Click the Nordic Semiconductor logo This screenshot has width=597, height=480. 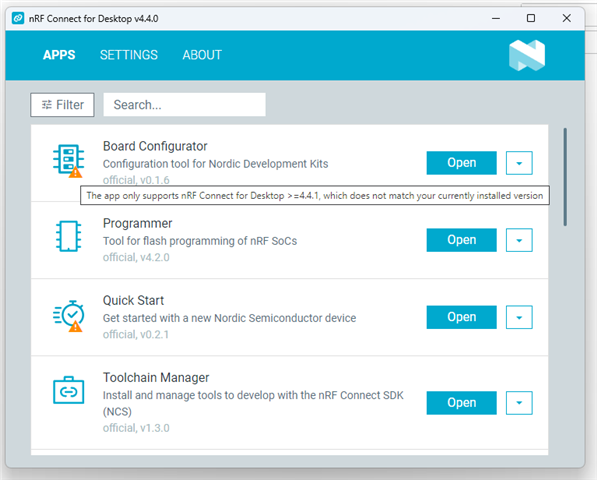[527, 55]
